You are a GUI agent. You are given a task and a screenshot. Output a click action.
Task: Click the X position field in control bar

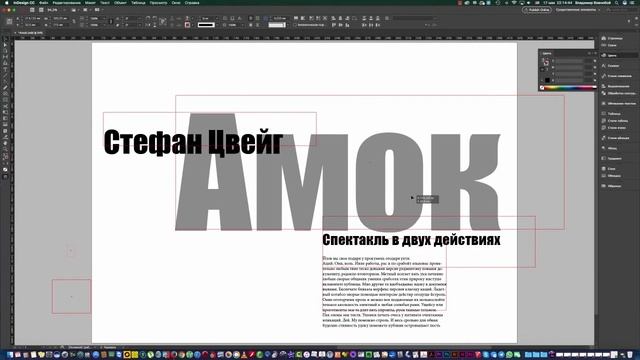click(33, 18)
